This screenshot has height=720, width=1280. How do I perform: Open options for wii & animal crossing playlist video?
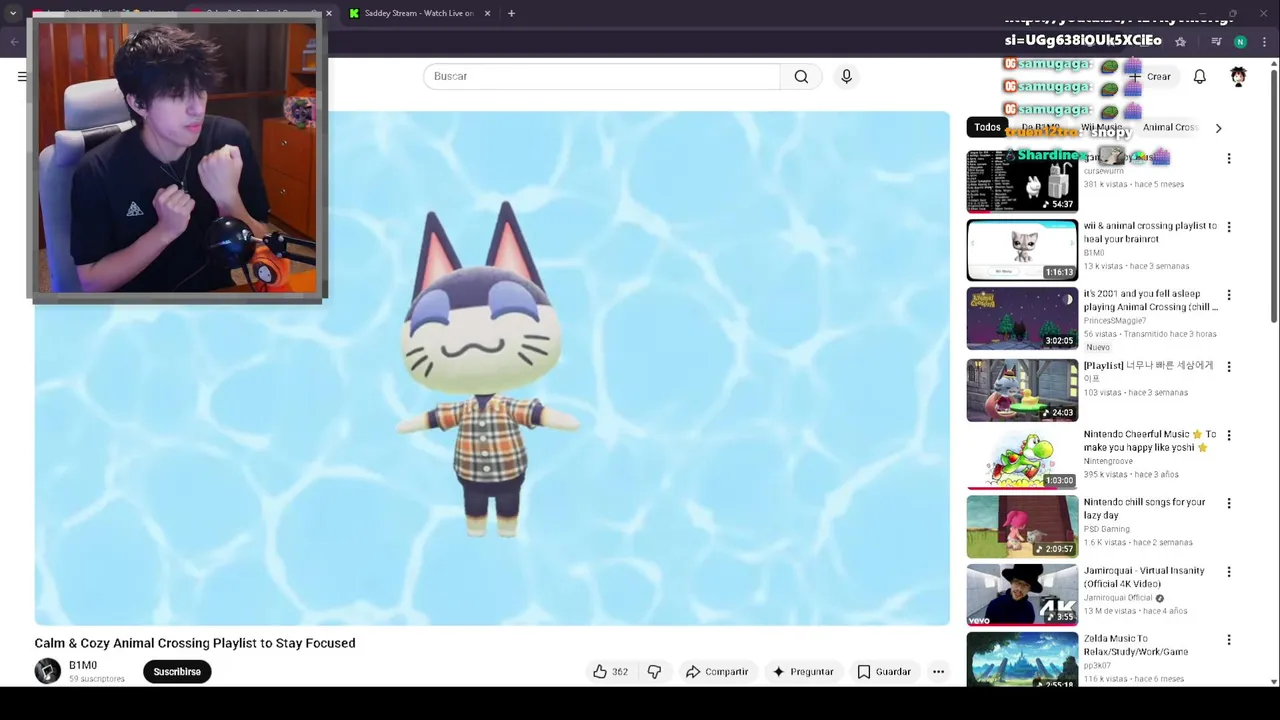1229,227
